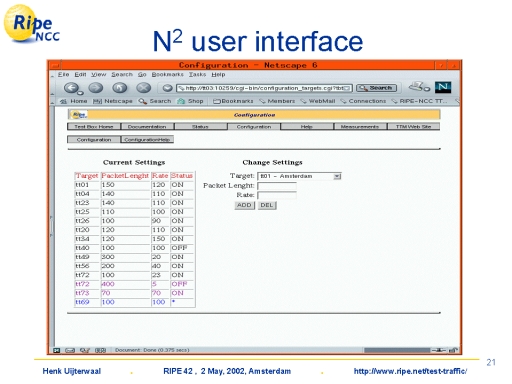Open the File menu

click(x=63, y=74)
